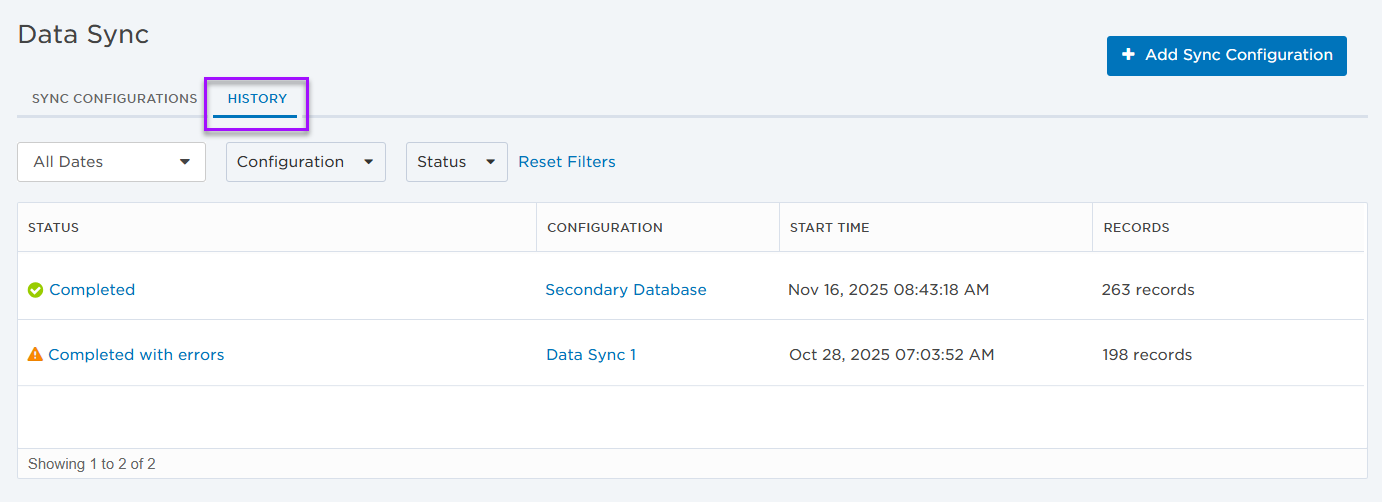Screen dimensions: 1382x502
Task: Click the Status column header
Action: click(53, 228)
